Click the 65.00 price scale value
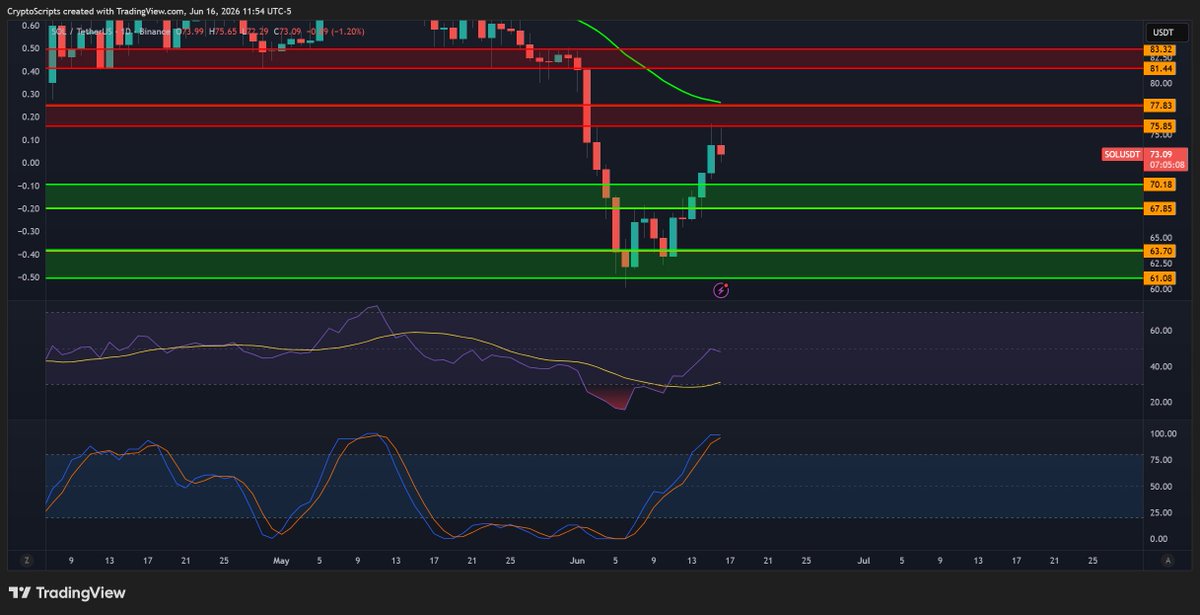Viewport: 1200px width, 615px height. (1161, 238)
